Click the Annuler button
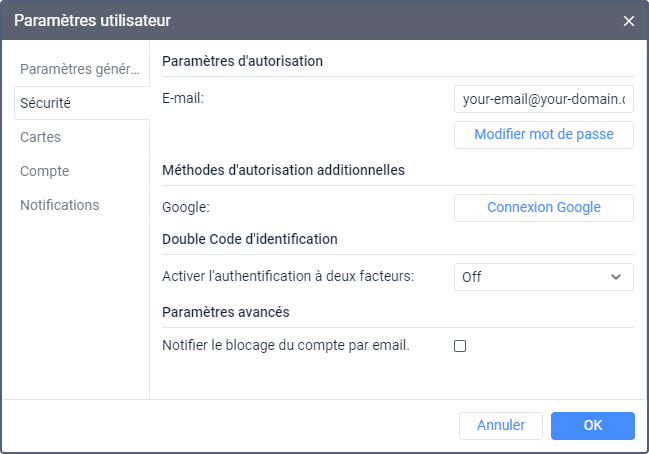 tap(500, 425)
